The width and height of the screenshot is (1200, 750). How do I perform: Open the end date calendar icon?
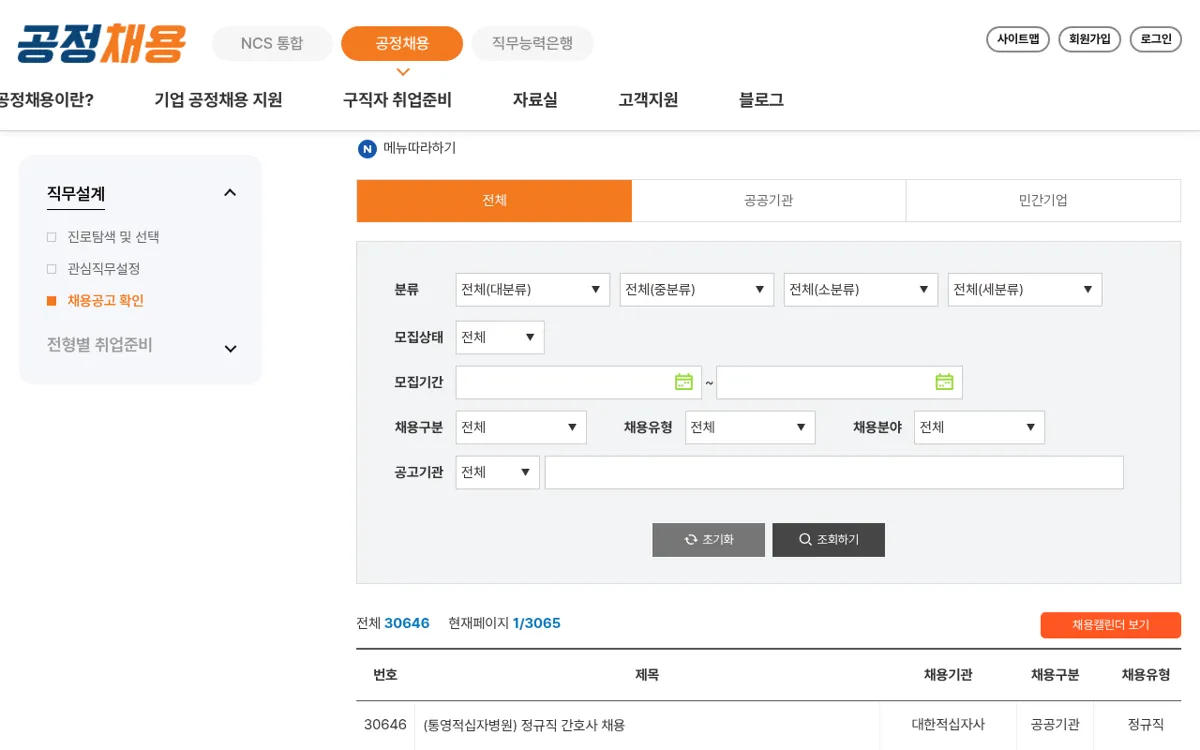[944, 381]
